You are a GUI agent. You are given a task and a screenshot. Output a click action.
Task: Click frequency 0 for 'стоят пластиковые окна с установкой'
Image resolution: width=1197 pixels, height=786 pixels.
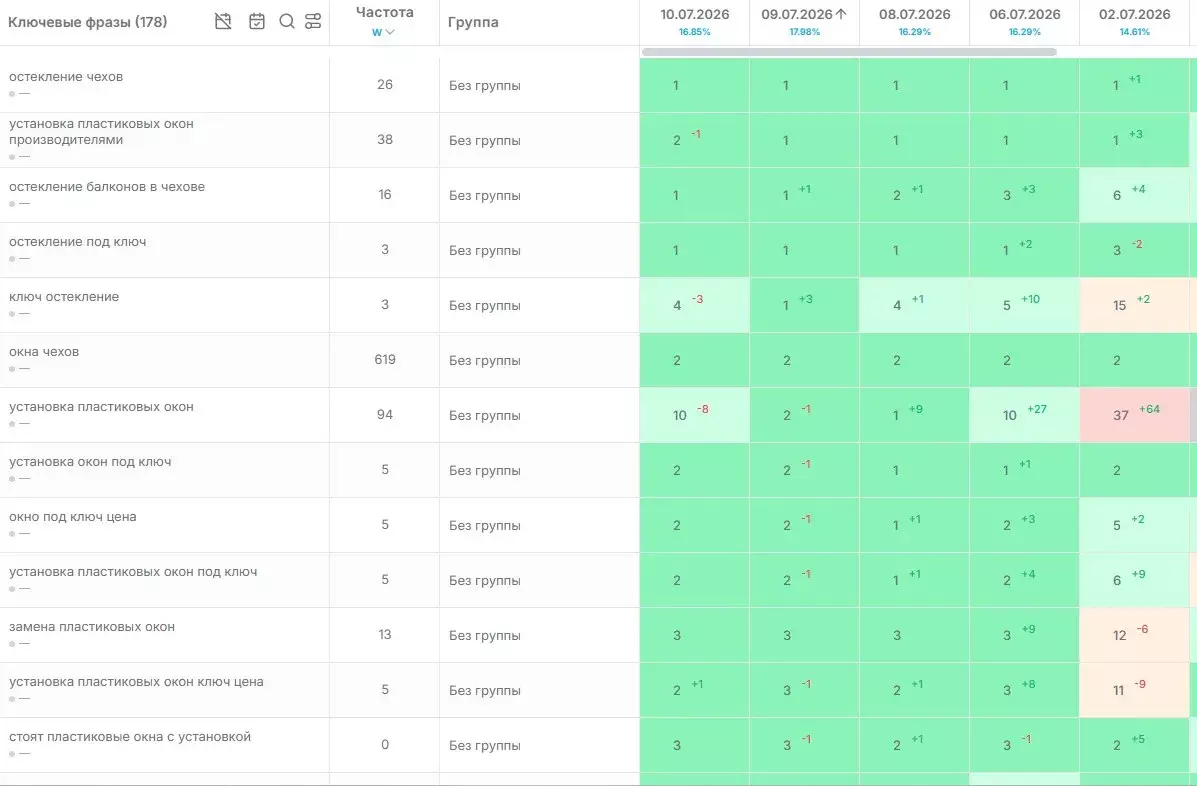[385, 744]
